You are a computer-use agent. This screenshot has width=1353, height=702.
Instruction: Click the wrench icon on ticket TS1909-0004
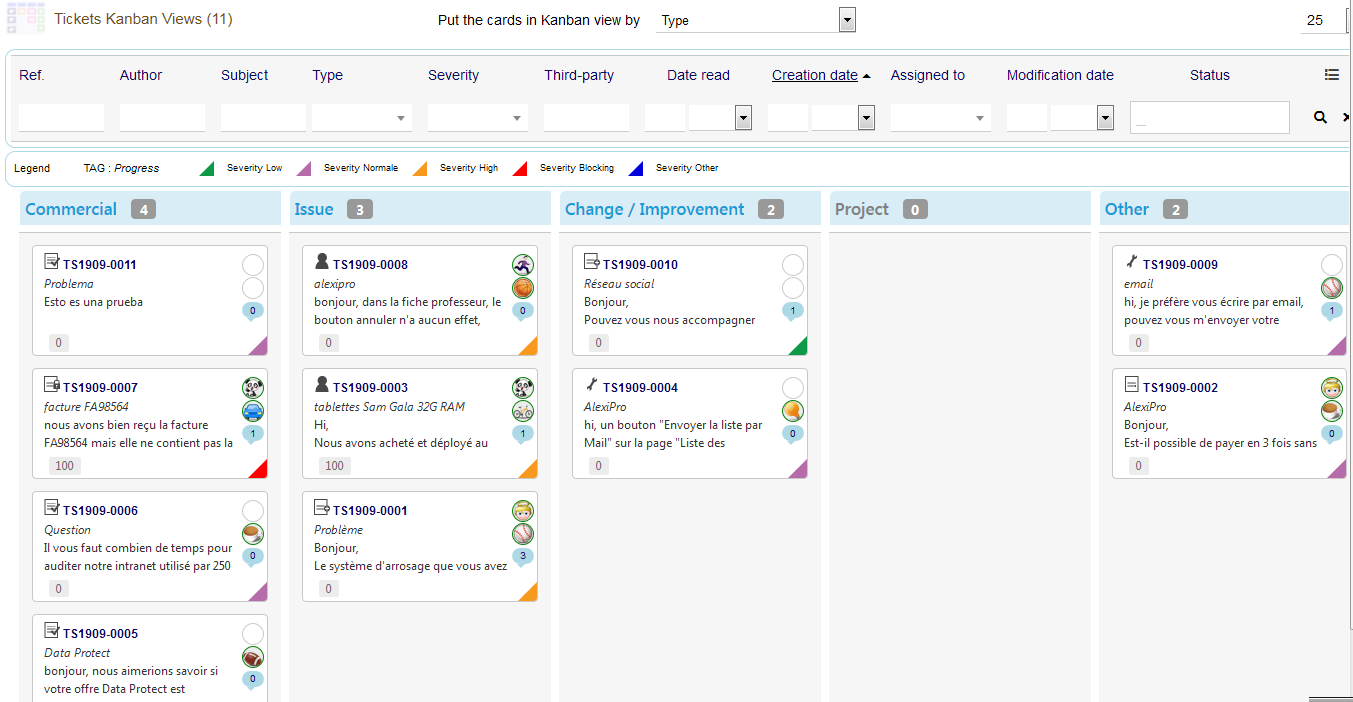592,385
